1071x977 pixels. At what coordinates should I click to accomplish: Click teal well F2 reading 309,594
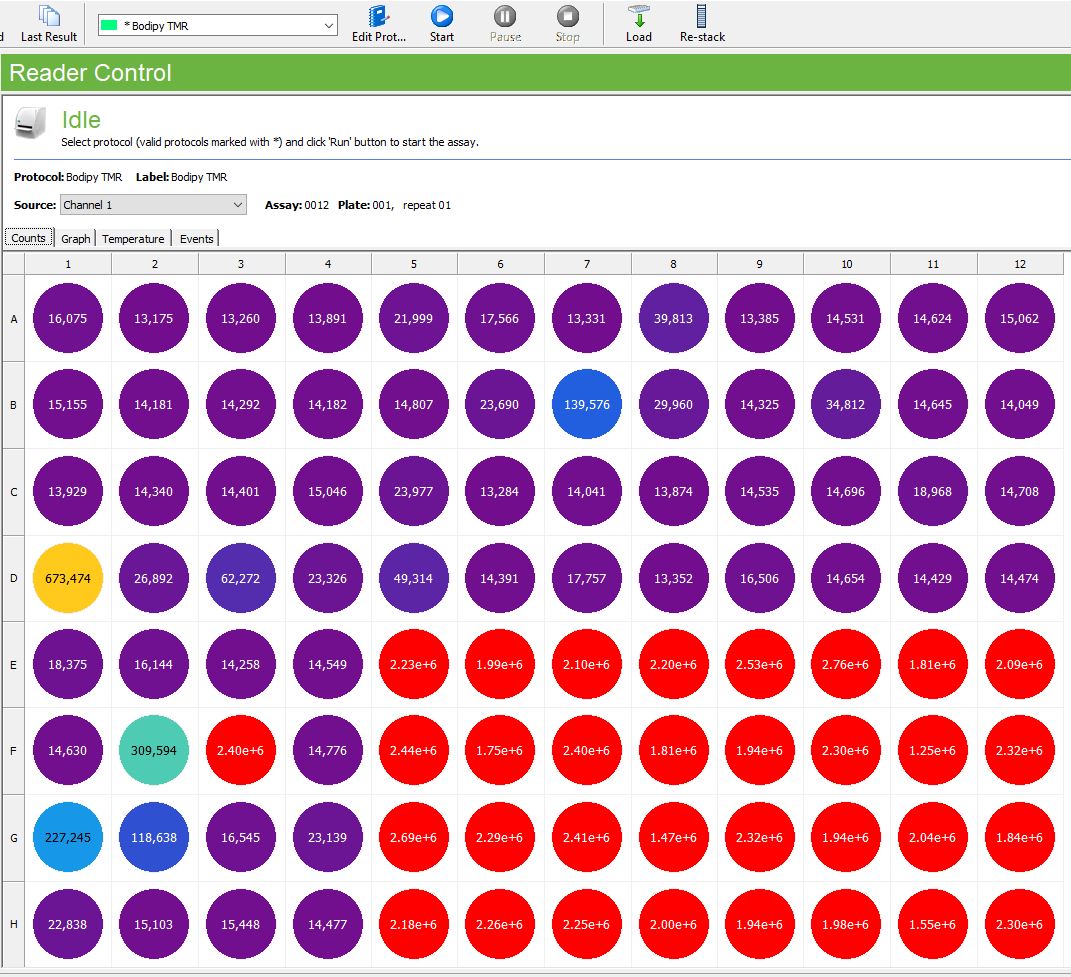click(154, 751)
